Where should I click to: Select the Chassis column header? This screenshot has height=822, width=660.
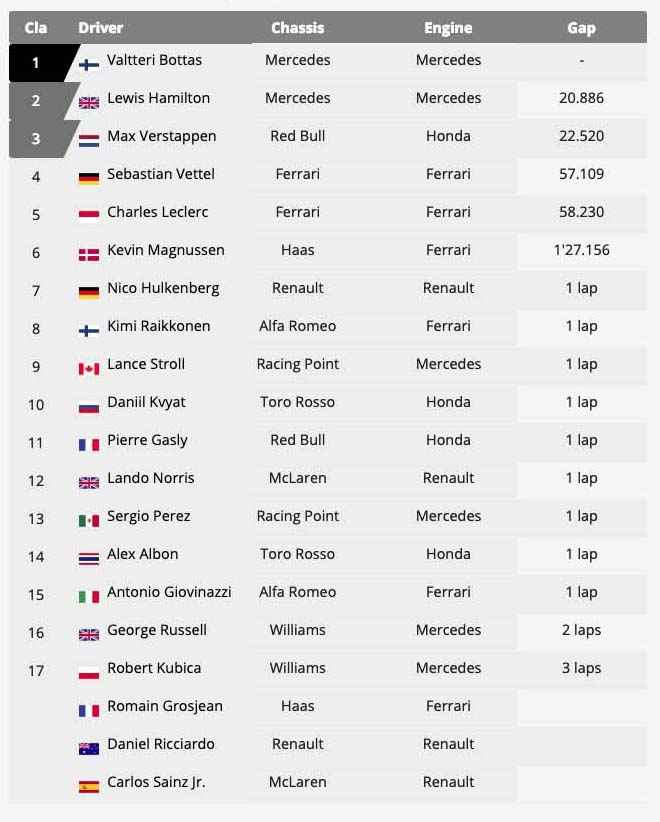coord(298,28)
